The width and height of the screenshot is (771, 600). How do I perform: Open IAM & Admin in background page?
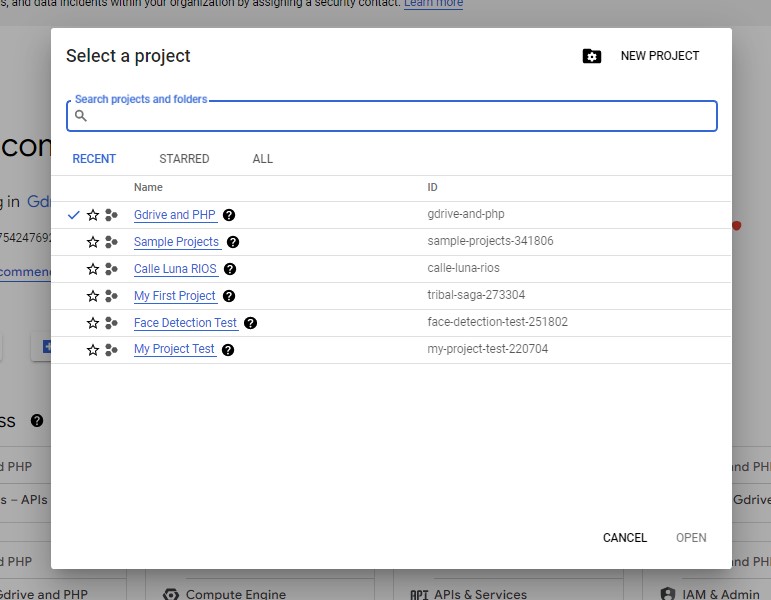tap(721, 594)
